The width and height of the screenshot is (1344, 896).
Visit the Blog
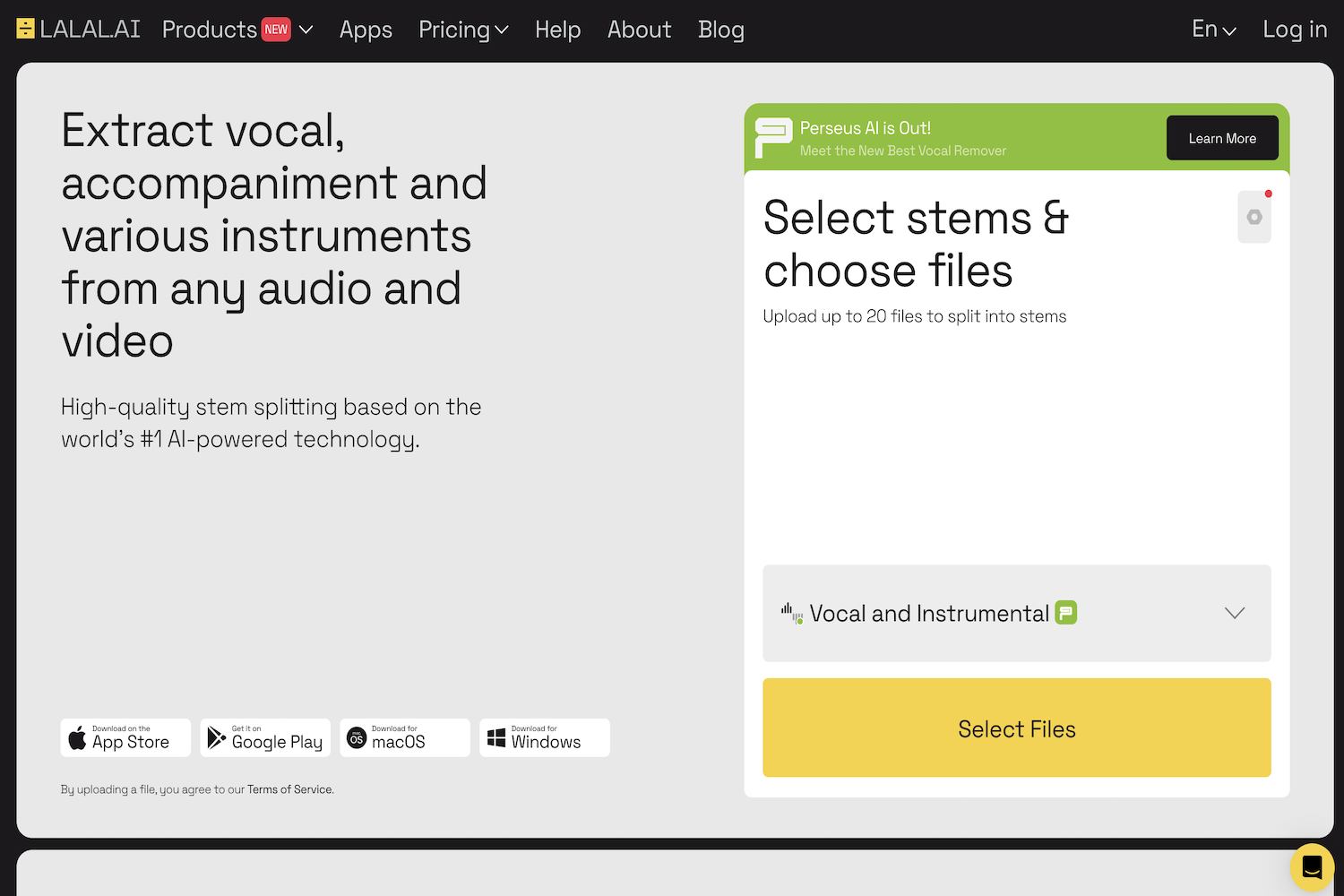[721, 30]
